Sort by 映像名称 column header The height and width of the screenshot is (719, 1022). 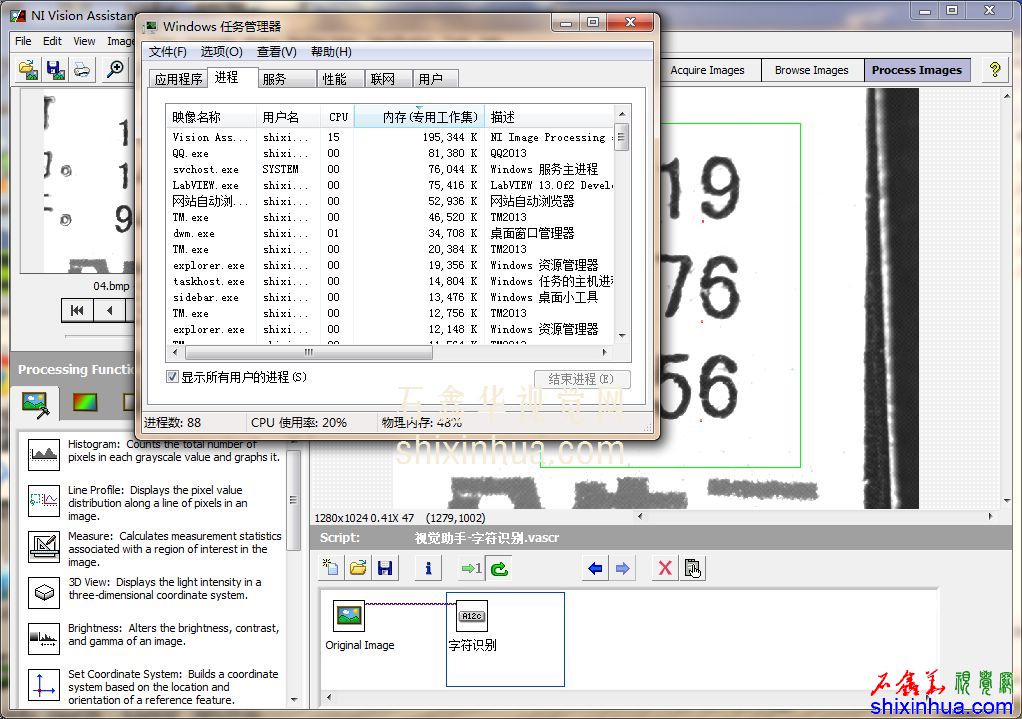(211, 117)
